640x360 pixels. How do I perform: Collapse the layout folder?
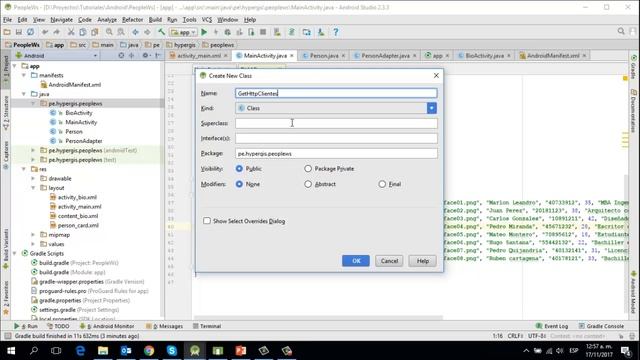coord(33,188)
